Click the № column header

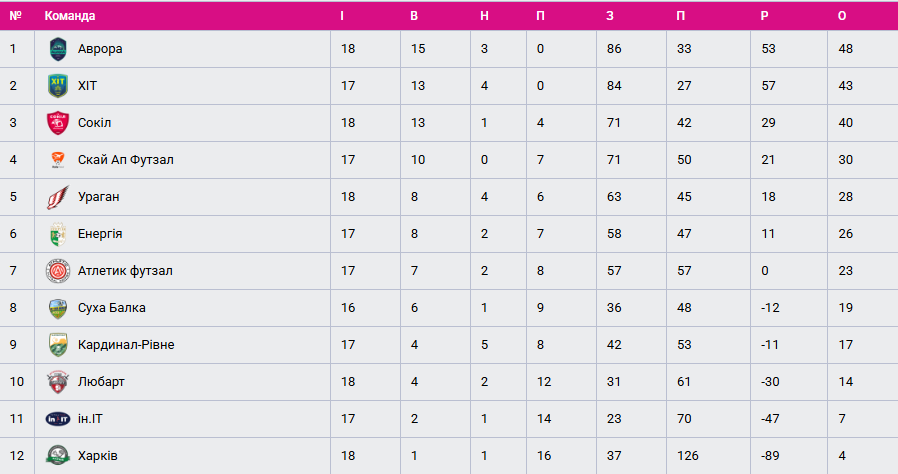16,16
